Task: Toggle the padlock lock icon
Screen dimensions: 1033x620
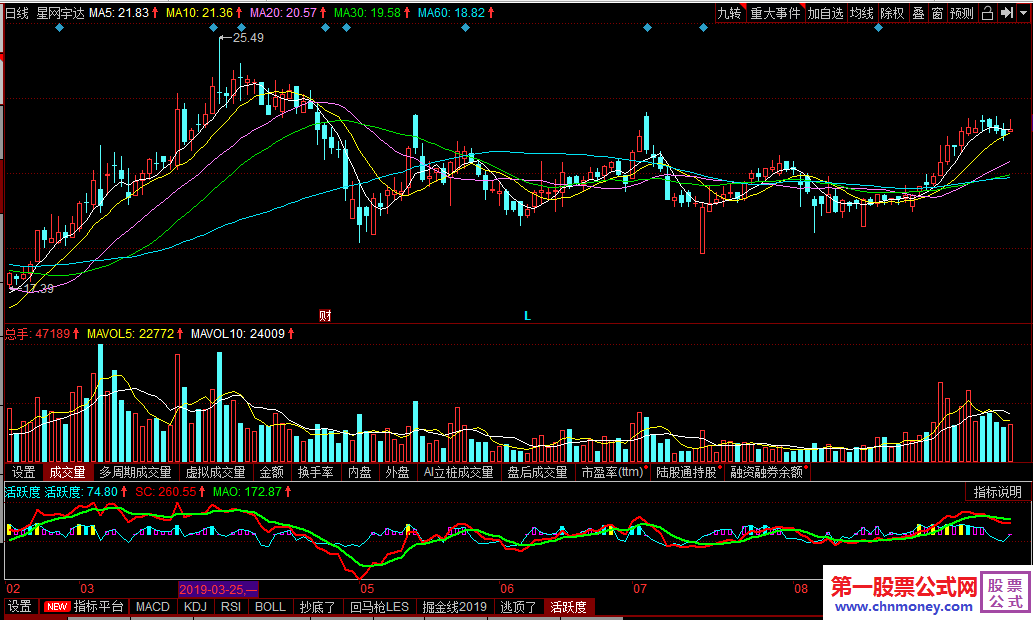Action: [987, 13]
